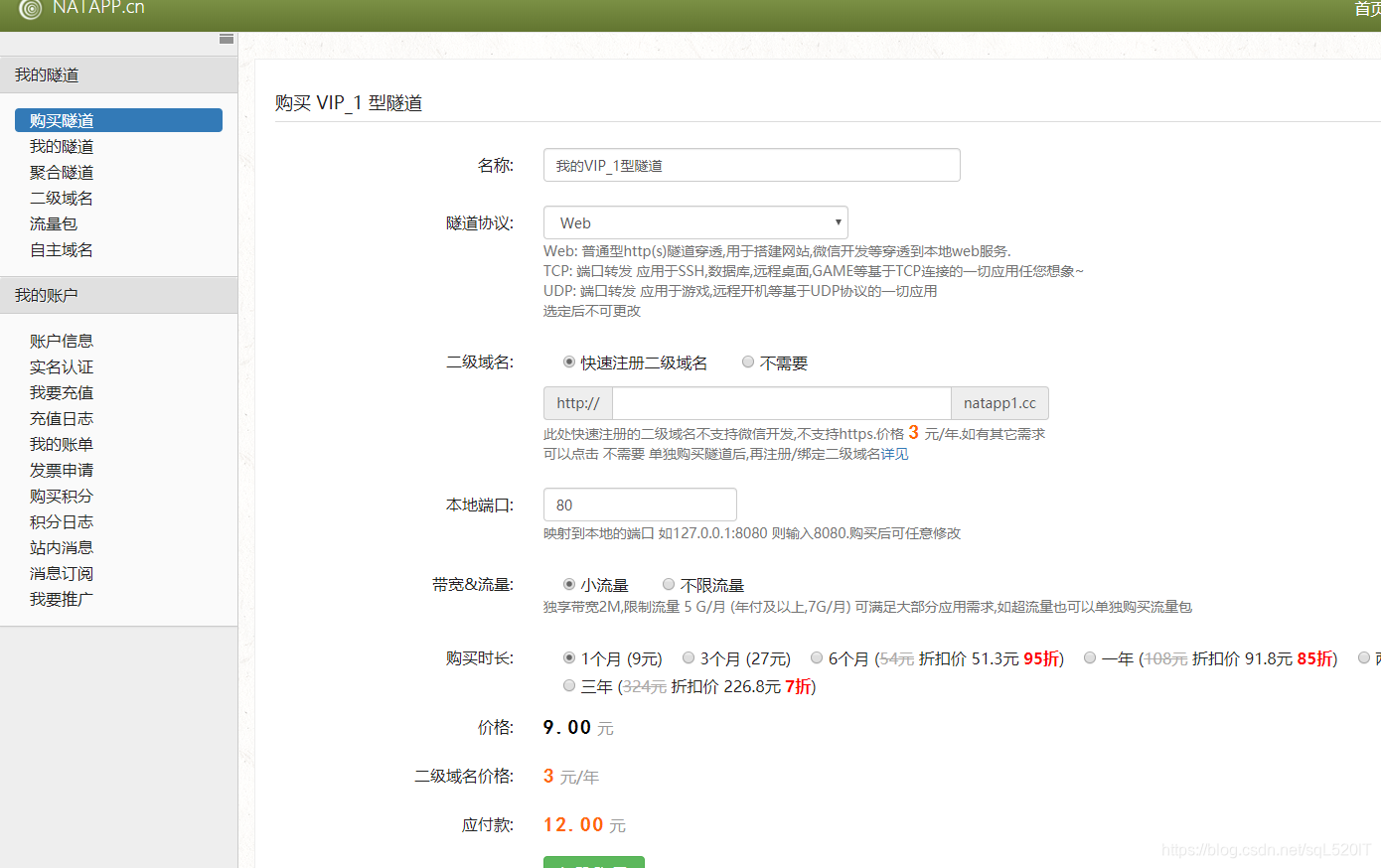Open 自主域名 sidebar item
This screenshot has height=868, width=1381.
(x=62, y=249)
